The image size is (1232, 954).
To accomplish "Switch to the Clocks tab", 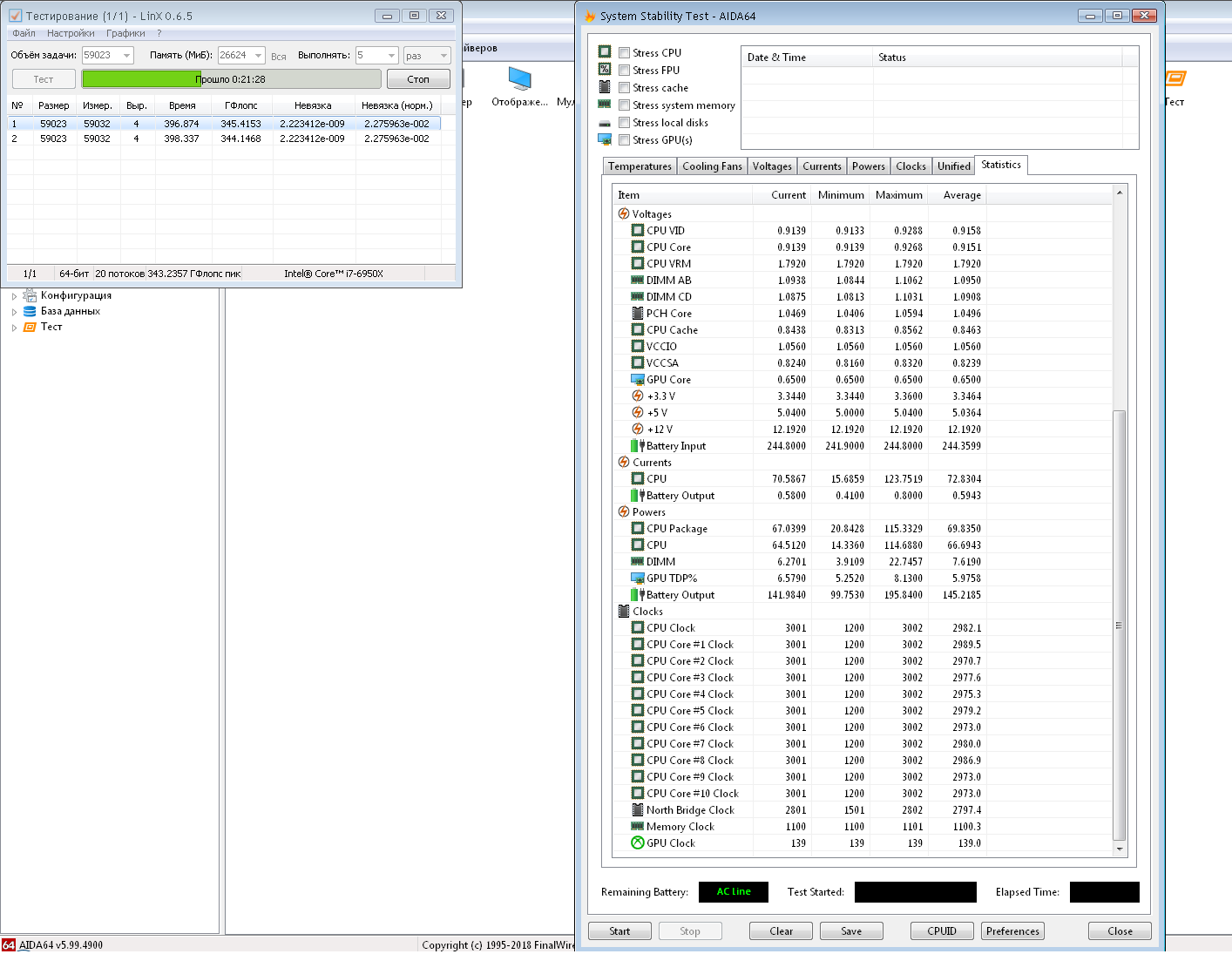I will click(910, 166).
